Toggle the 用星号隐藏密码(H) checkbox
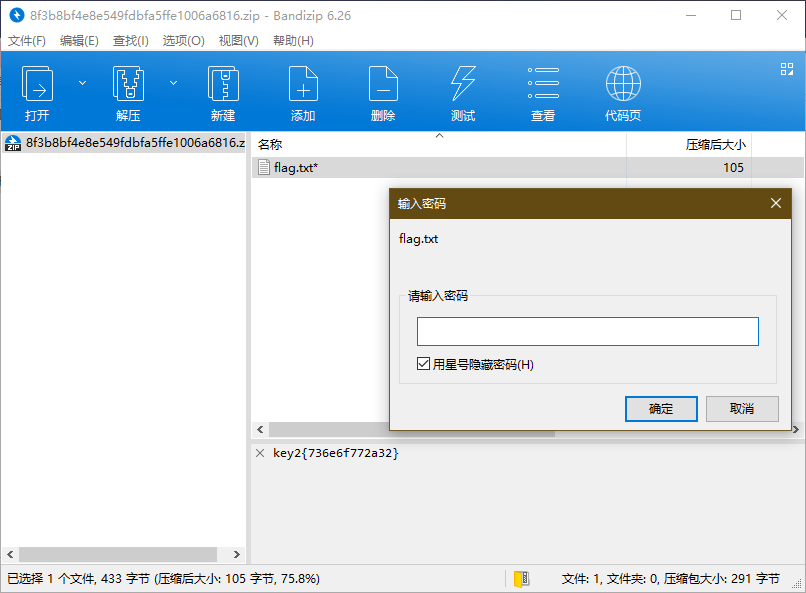The width and height of the screenshot is (806, 593). click(x=423, y=364)
